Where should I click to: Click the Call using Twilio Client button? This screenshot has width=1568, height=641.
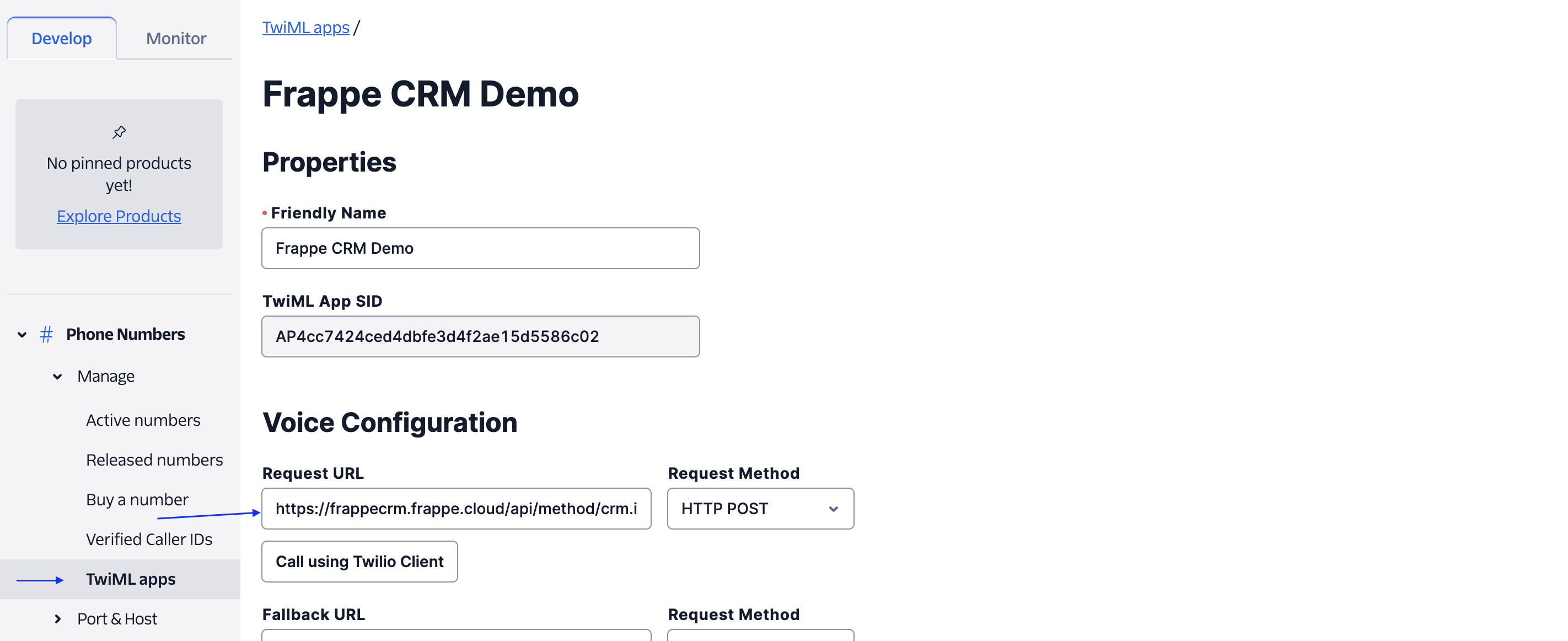359,561
